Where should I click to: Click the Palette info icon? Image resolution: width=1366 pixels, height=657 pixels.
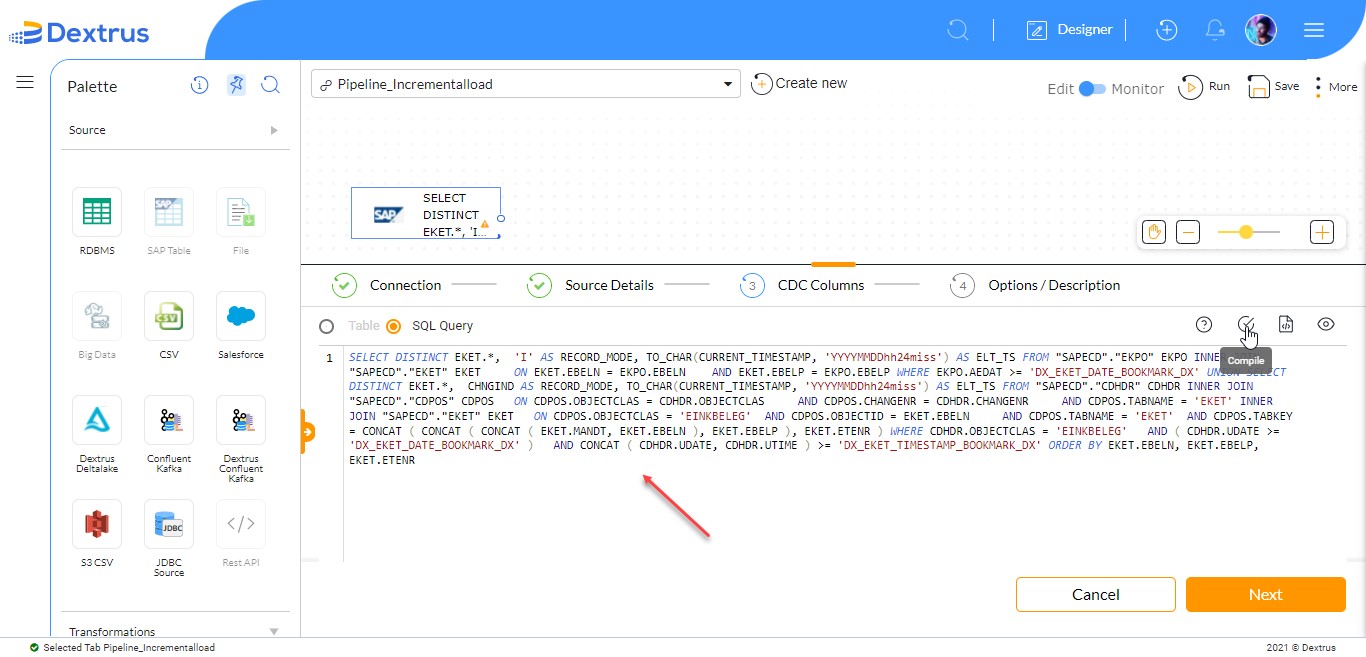199,85
